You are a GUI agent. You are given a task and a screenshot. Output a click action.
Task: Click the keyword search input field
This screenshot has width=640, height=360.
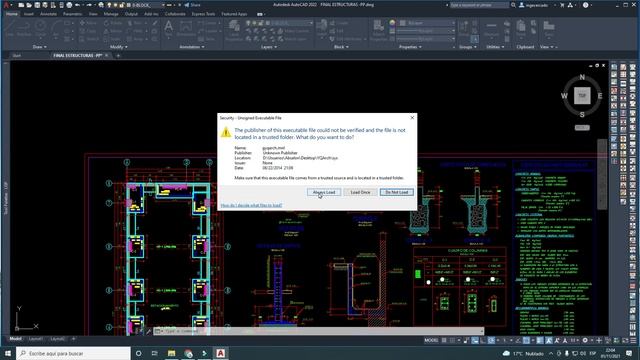tap(479, 5)
